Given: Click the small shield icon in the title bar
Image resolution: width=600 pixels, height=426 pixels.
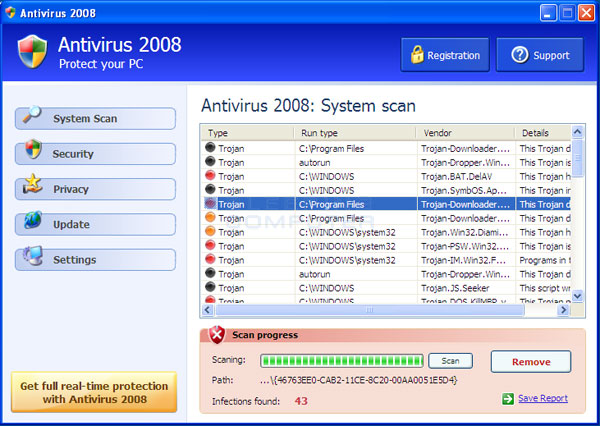Looking at the screenshot, I should [x=10, y=13].
